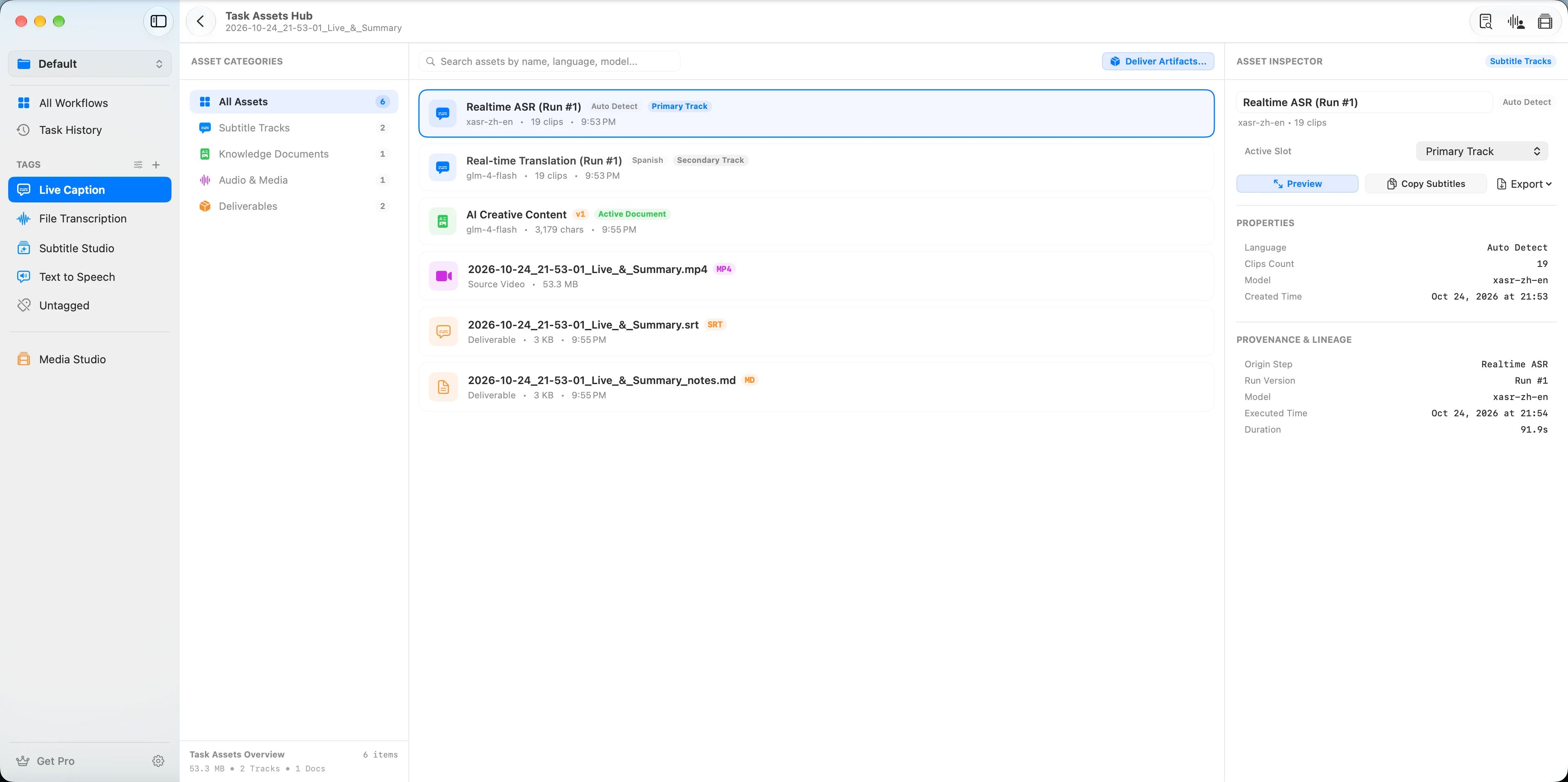
Task: Select the Knowledge Documents category
Action: click(x=294, y=154)
